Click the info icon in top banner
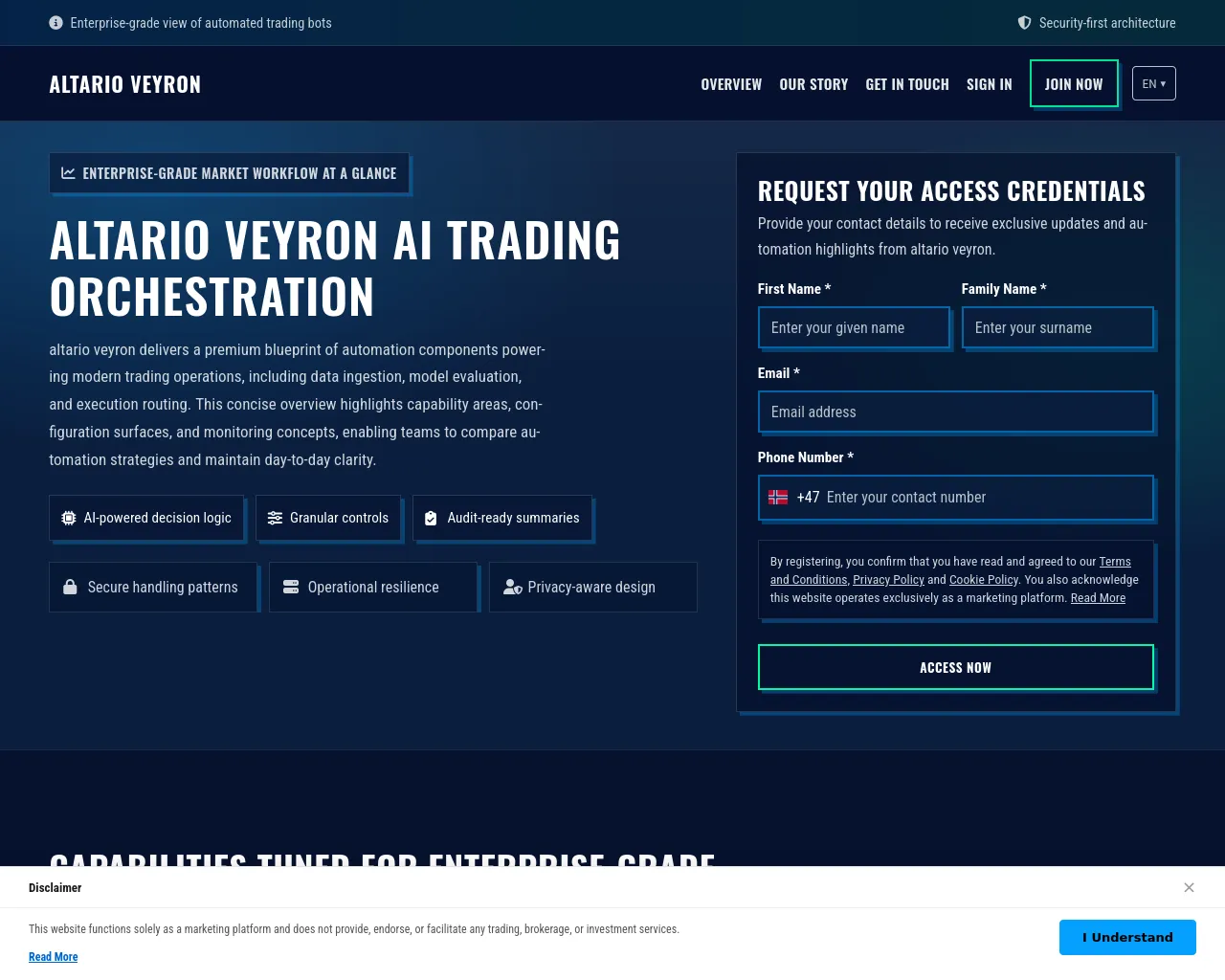 [x=56, y=23]
